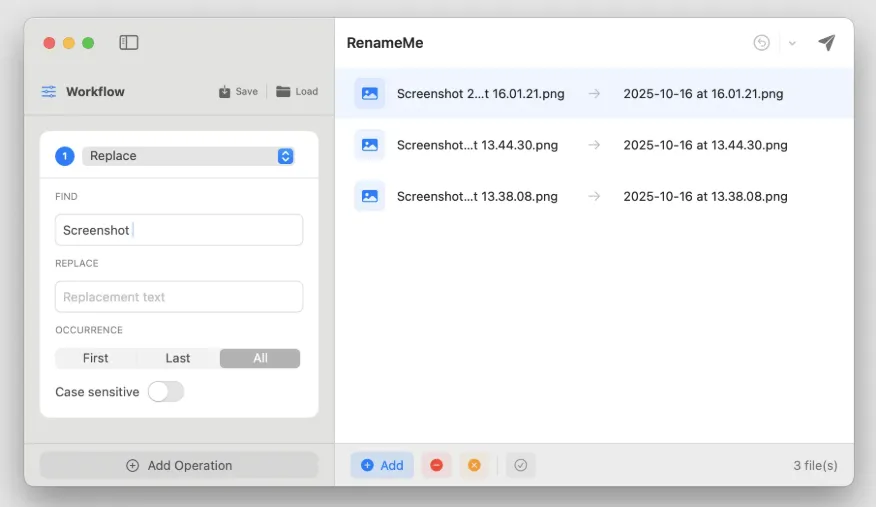Select First occurrence option

[x=96, y=358]
